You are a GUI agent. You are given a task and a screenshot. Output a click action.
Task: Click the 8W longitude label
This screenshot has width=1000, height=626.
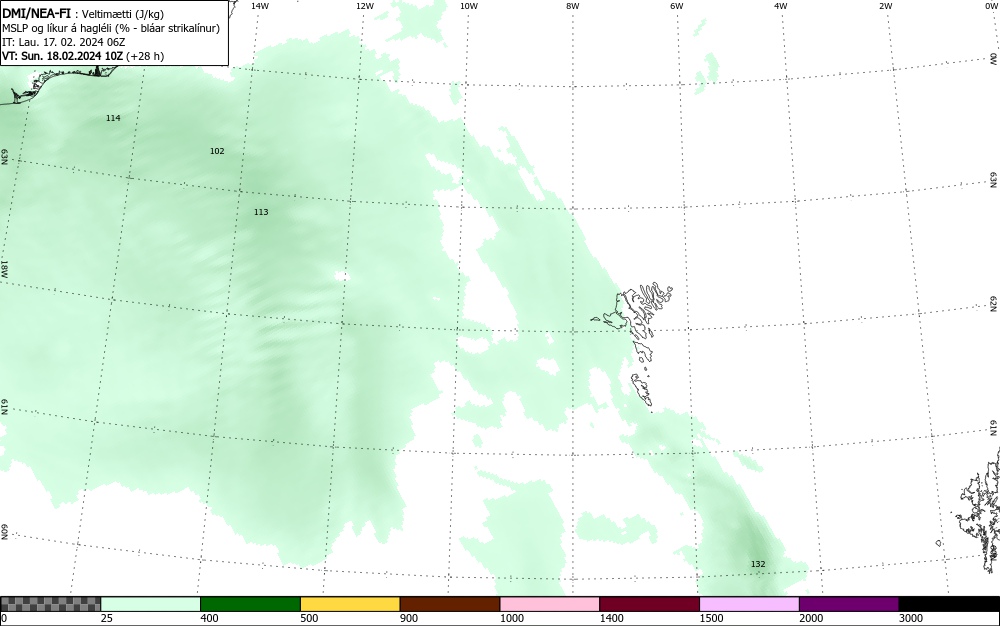point(573,6)
